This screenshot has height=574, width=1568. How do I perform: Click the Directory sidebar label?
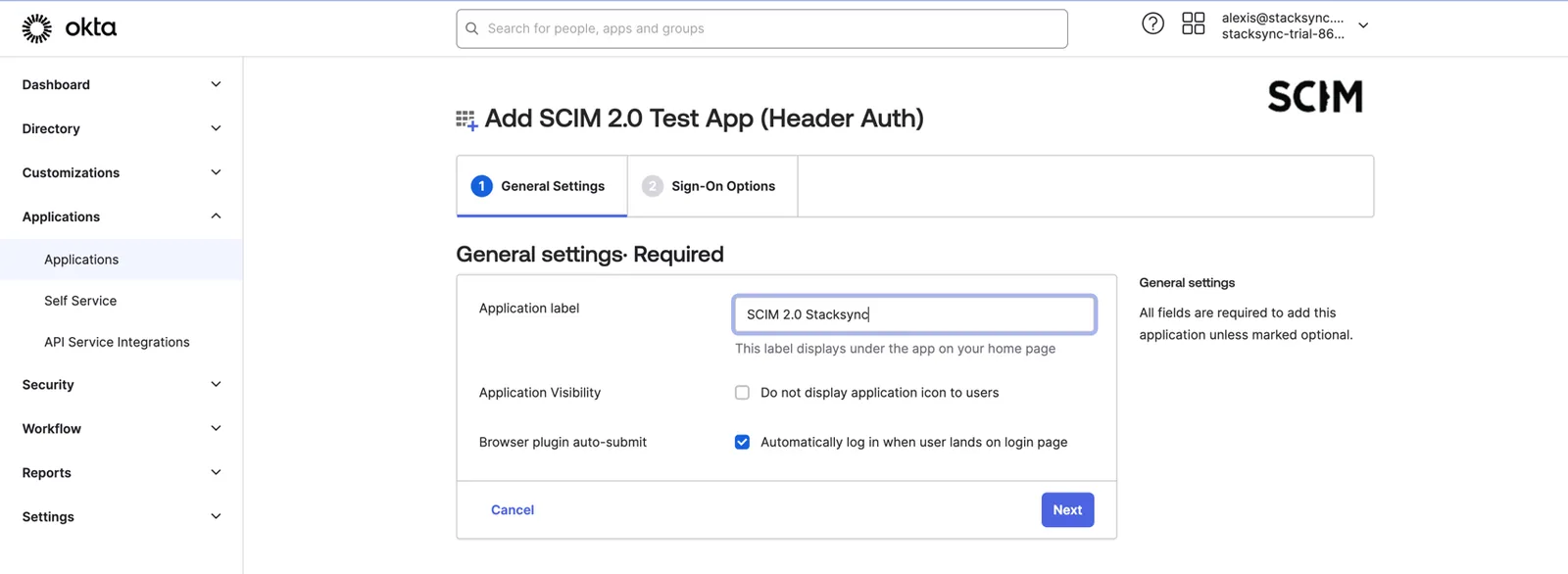tap(51, 128)
